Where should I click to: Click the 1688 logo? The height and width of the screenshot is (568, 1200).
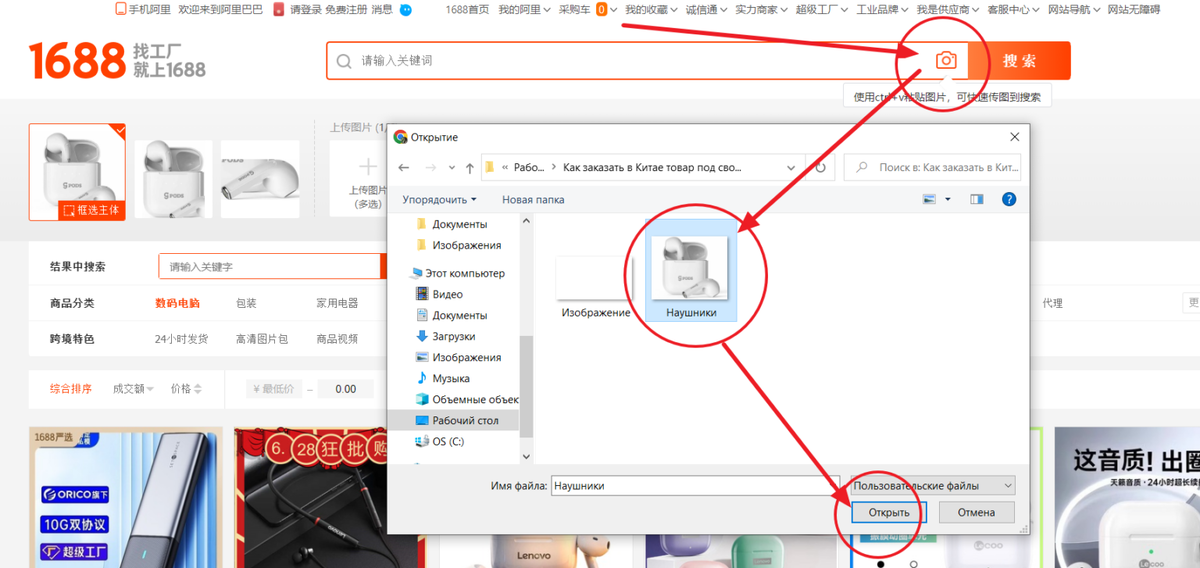tap(77, 61)
